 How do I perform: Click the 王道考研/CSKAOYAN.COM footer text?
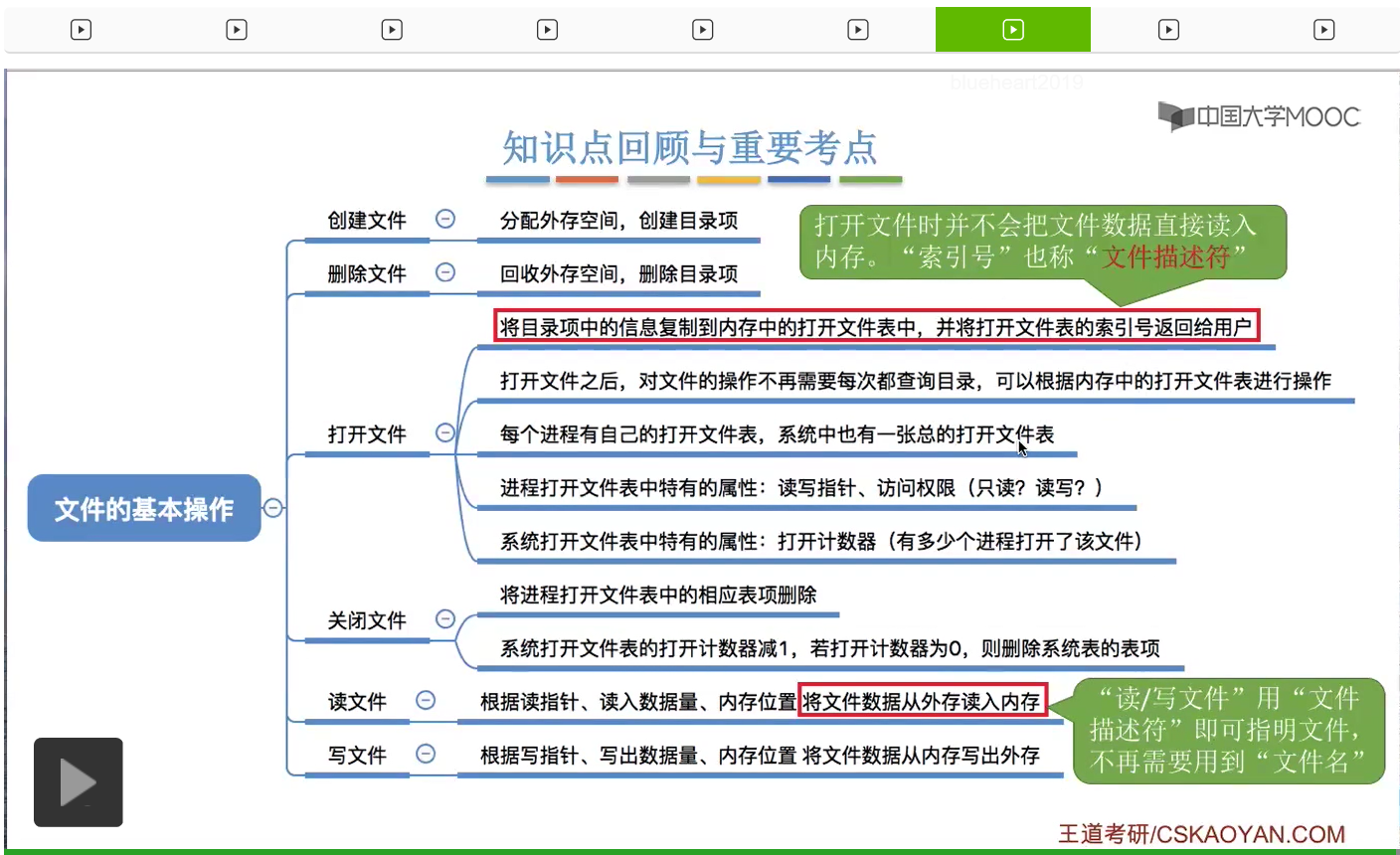(x=1201, y=833)
